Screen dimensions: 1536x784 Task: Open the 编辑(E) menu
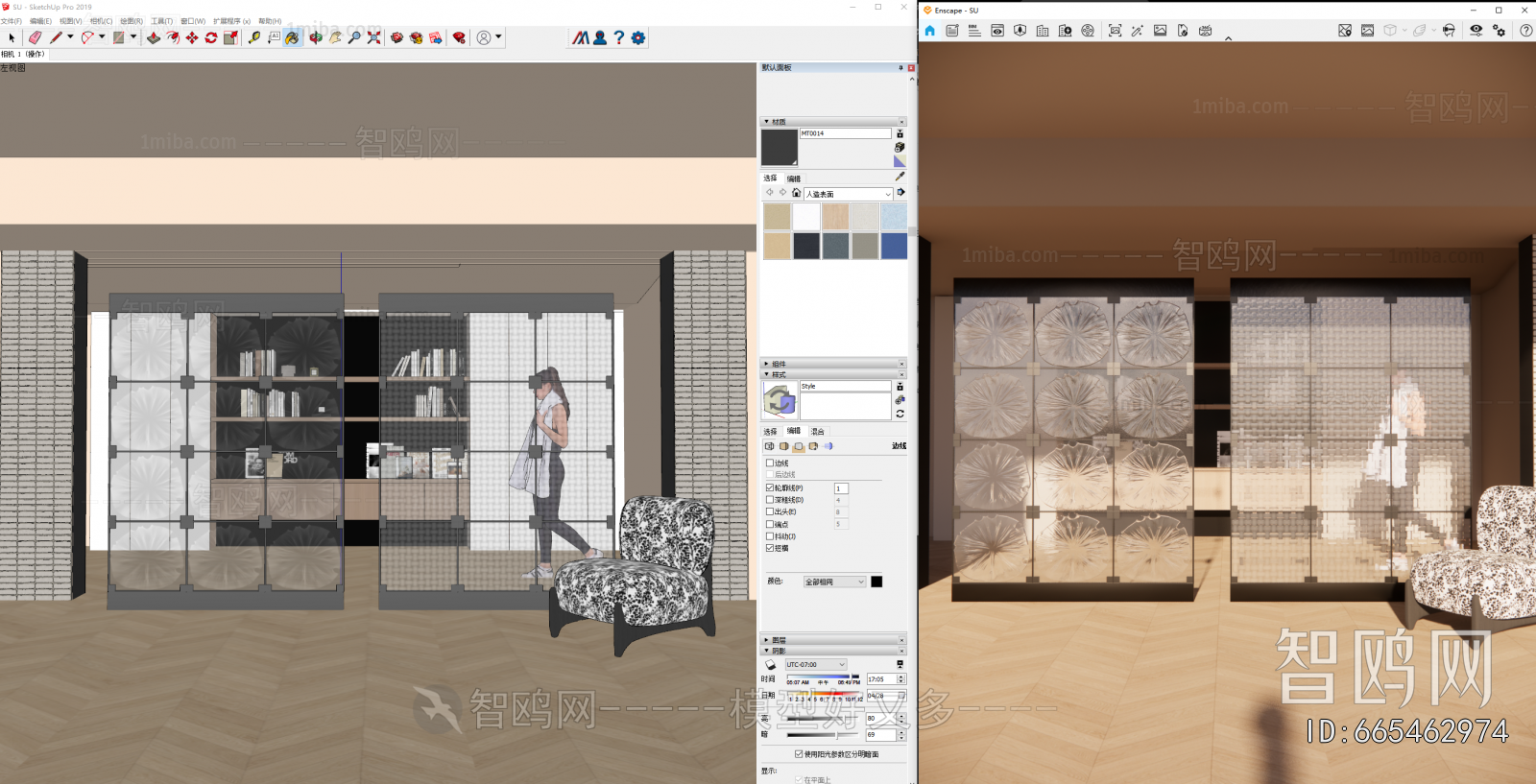[x=40, y=21]
